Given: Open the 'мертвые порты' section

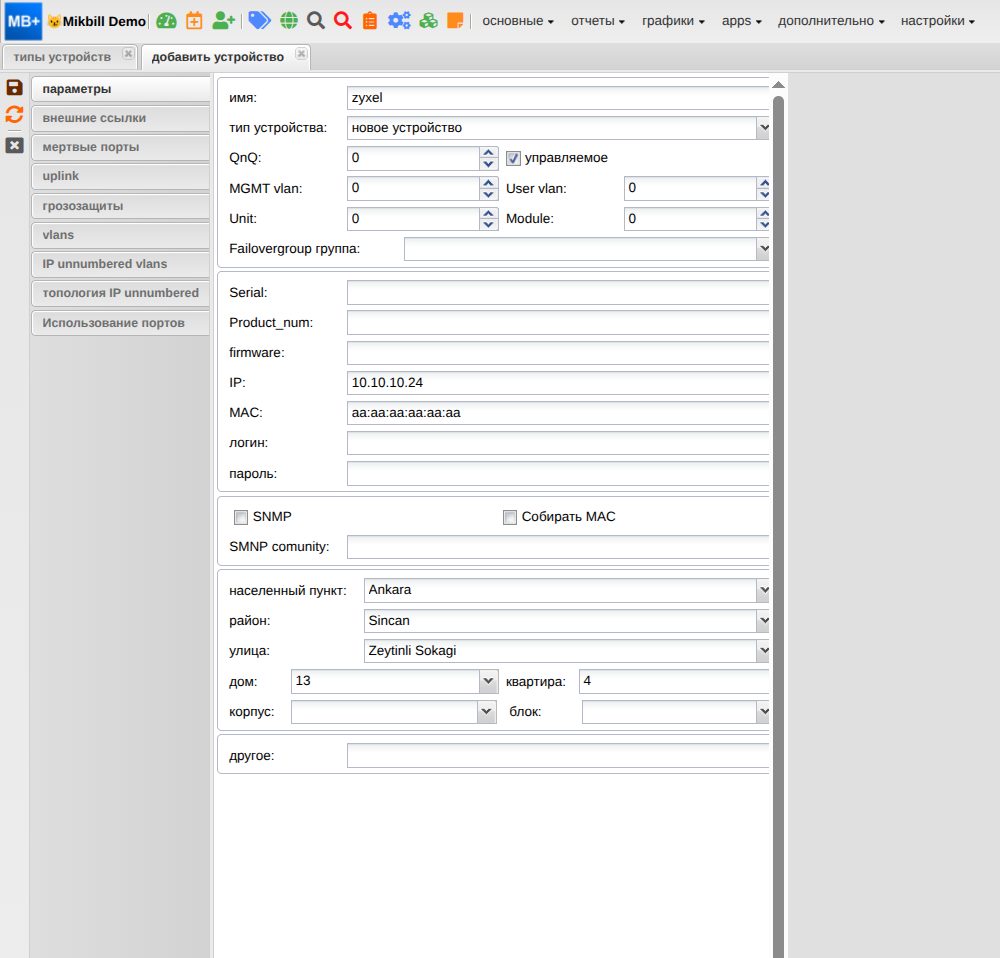Looking at the screenshot, I should [x=121, y=147].
